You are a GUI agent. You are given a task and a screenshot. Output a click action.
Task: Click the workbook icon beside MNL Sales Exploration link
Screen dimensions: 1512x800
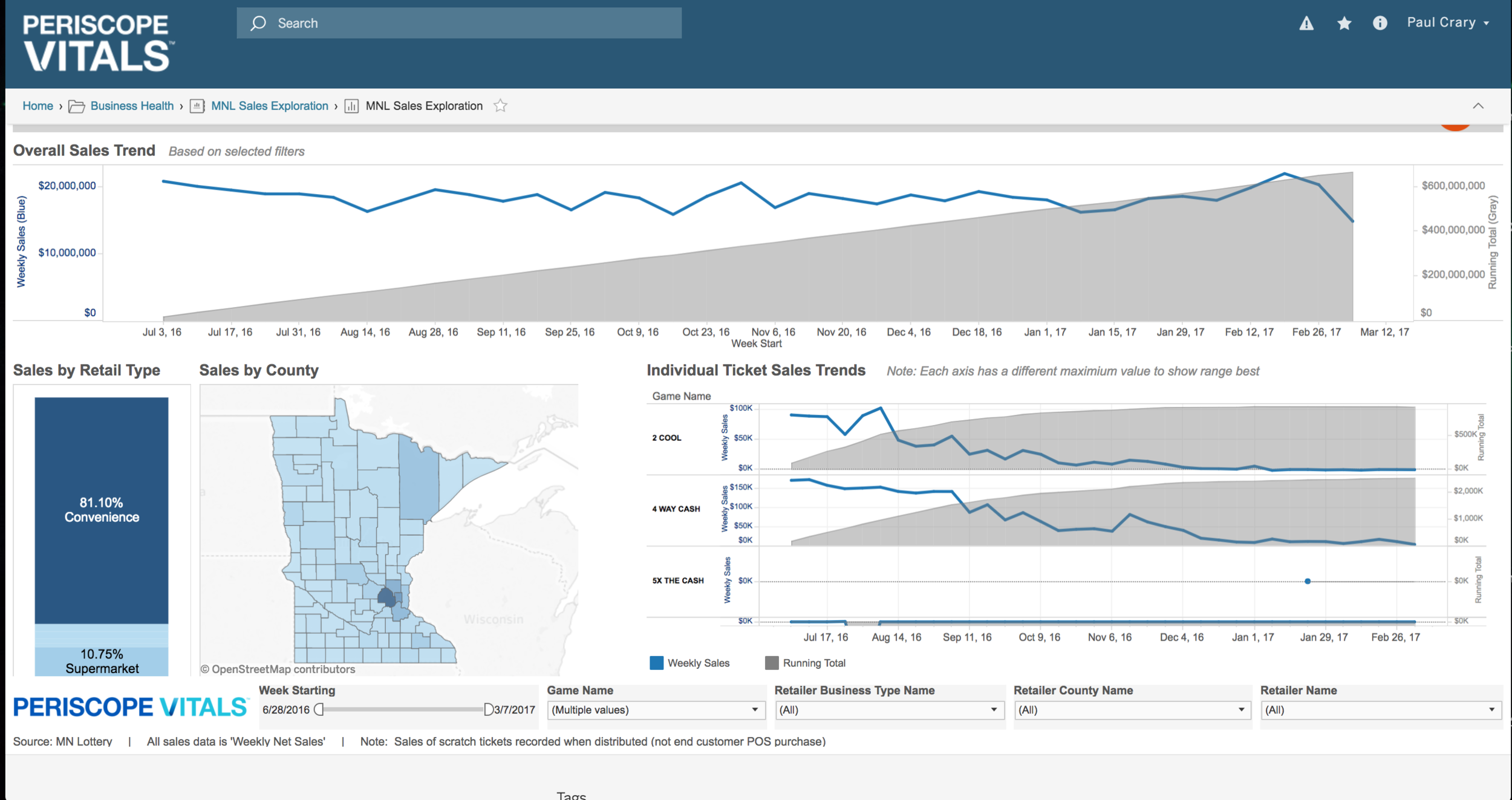click(197, 106)
